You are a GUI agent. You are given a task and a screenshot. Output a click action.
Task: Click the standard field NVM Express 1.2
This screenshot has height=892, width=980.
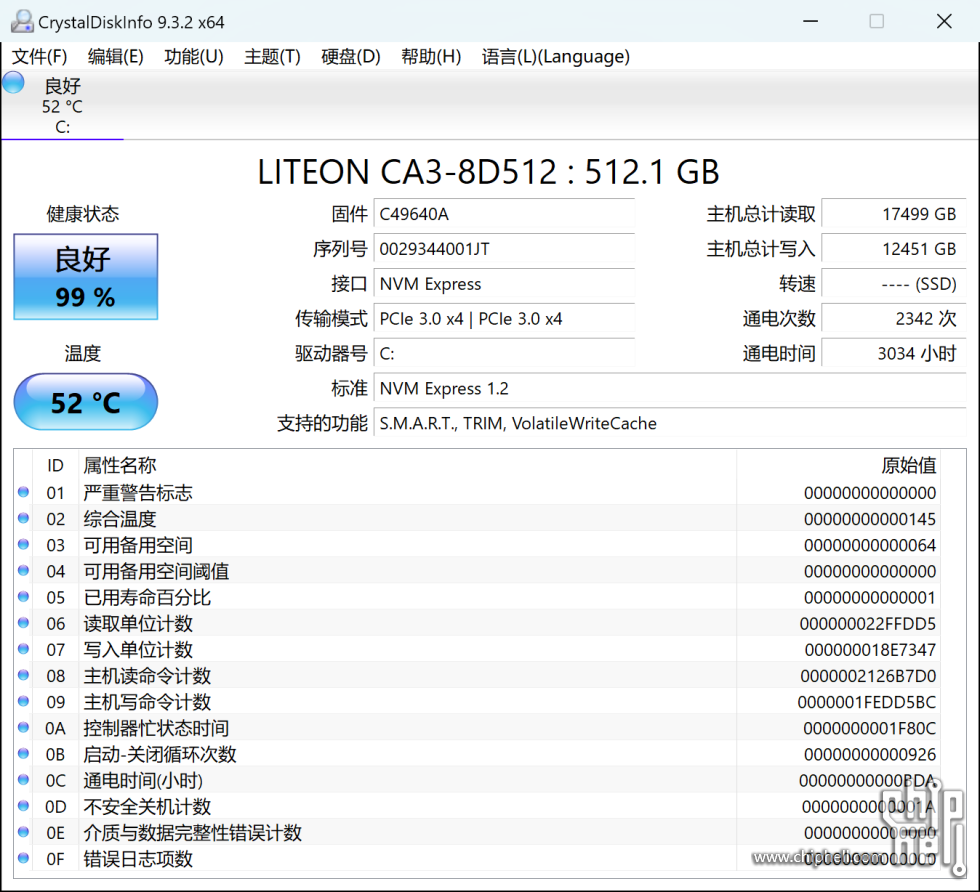coord(670,389)
